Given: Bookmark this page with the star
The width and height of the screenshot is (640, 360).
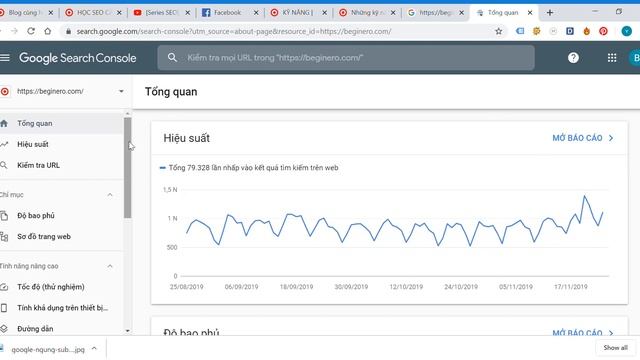Looking at the screenshot, I should pyautogui.click(x=498, y=31).
